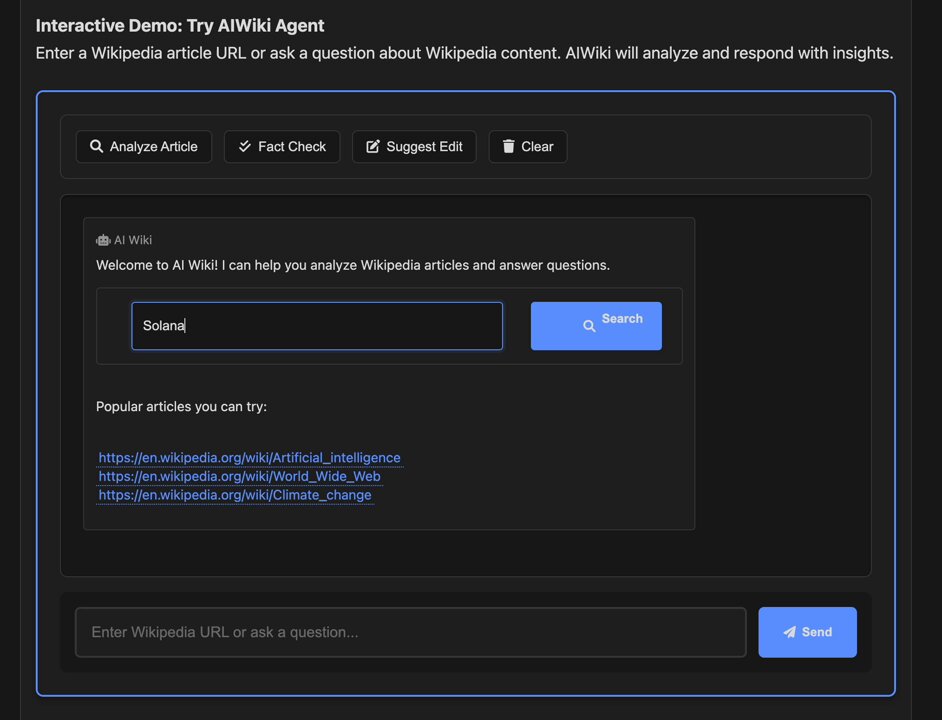Open the Suggest Edit option

414,147
